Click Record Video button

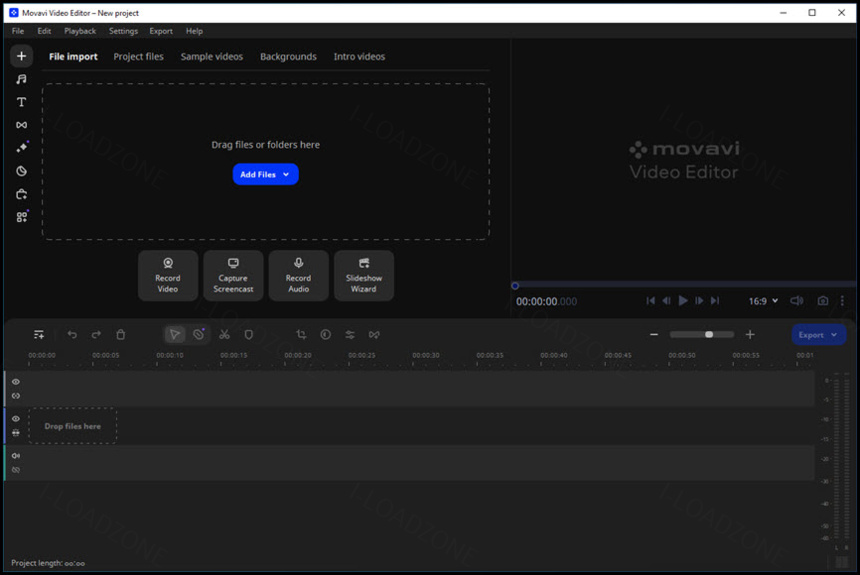pos(168,275)
